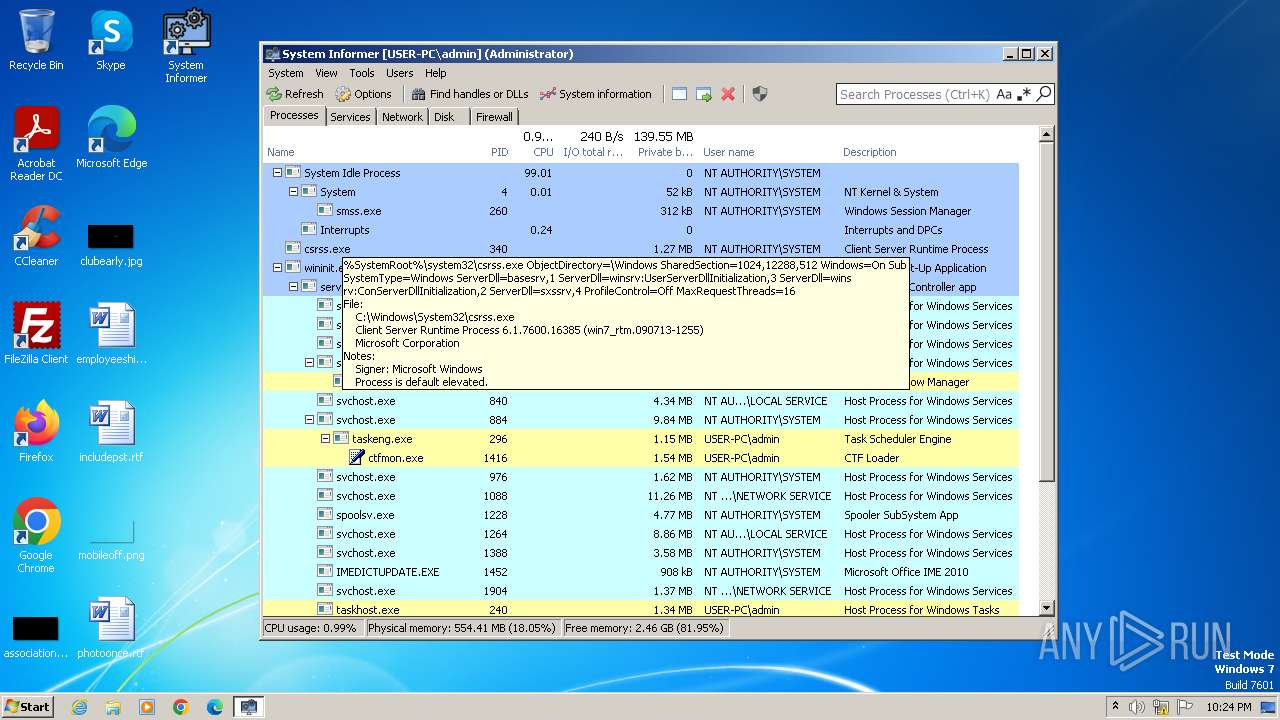The width and height of the screenshot is (1280, 720).
Task: Open the Help menu
Action: point(435,73)
